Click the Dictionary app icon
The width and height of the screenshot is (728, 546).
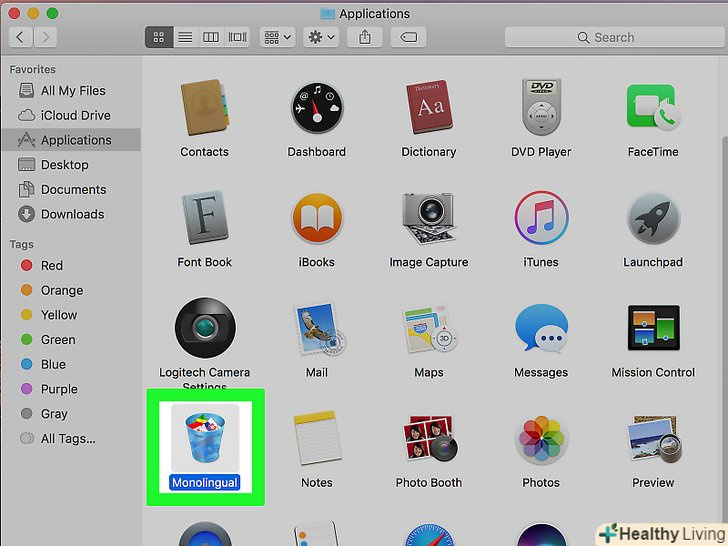tap(429, 107)
